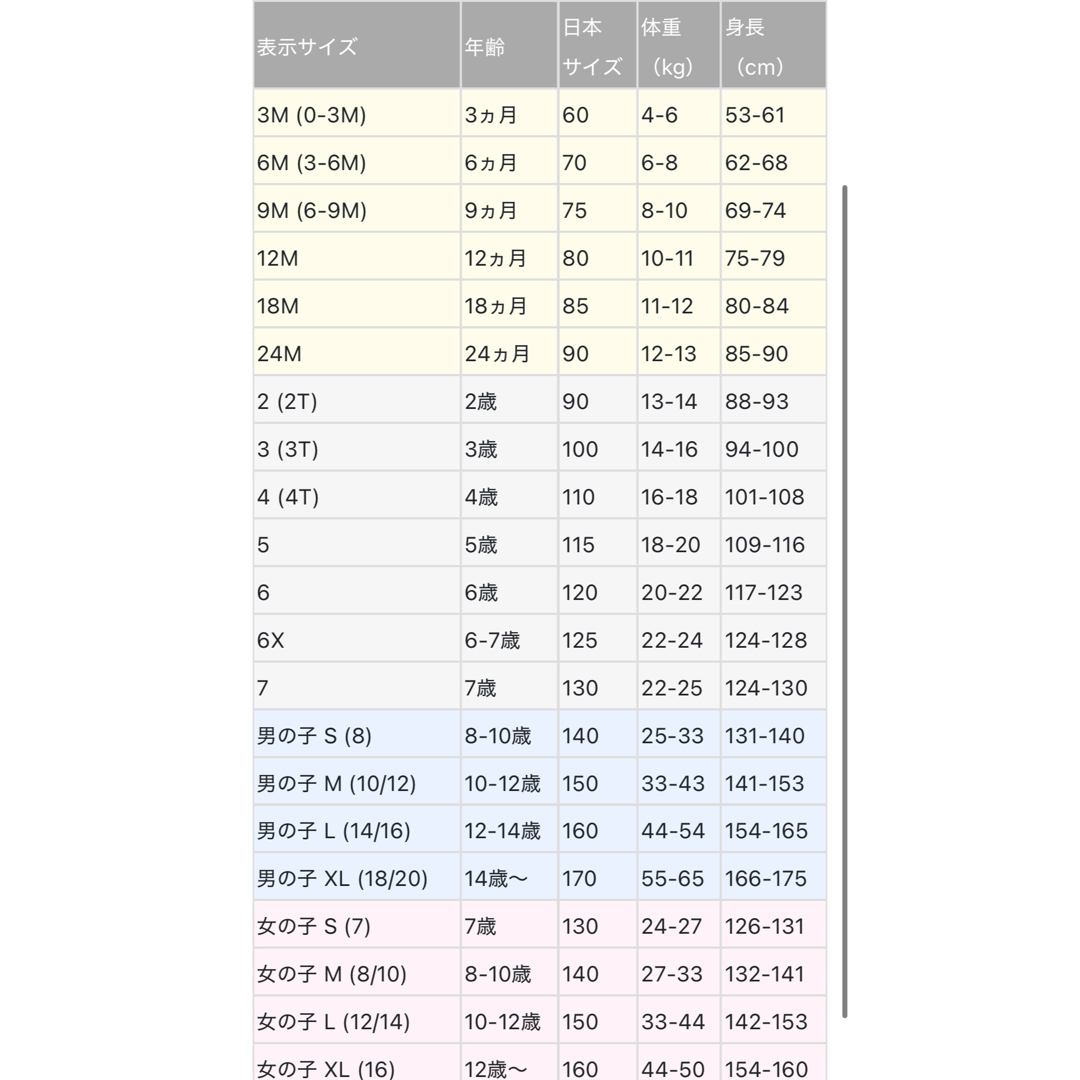
Task: Click the 男の子 XL (18/20) size cell
Action: click(357, 878)
